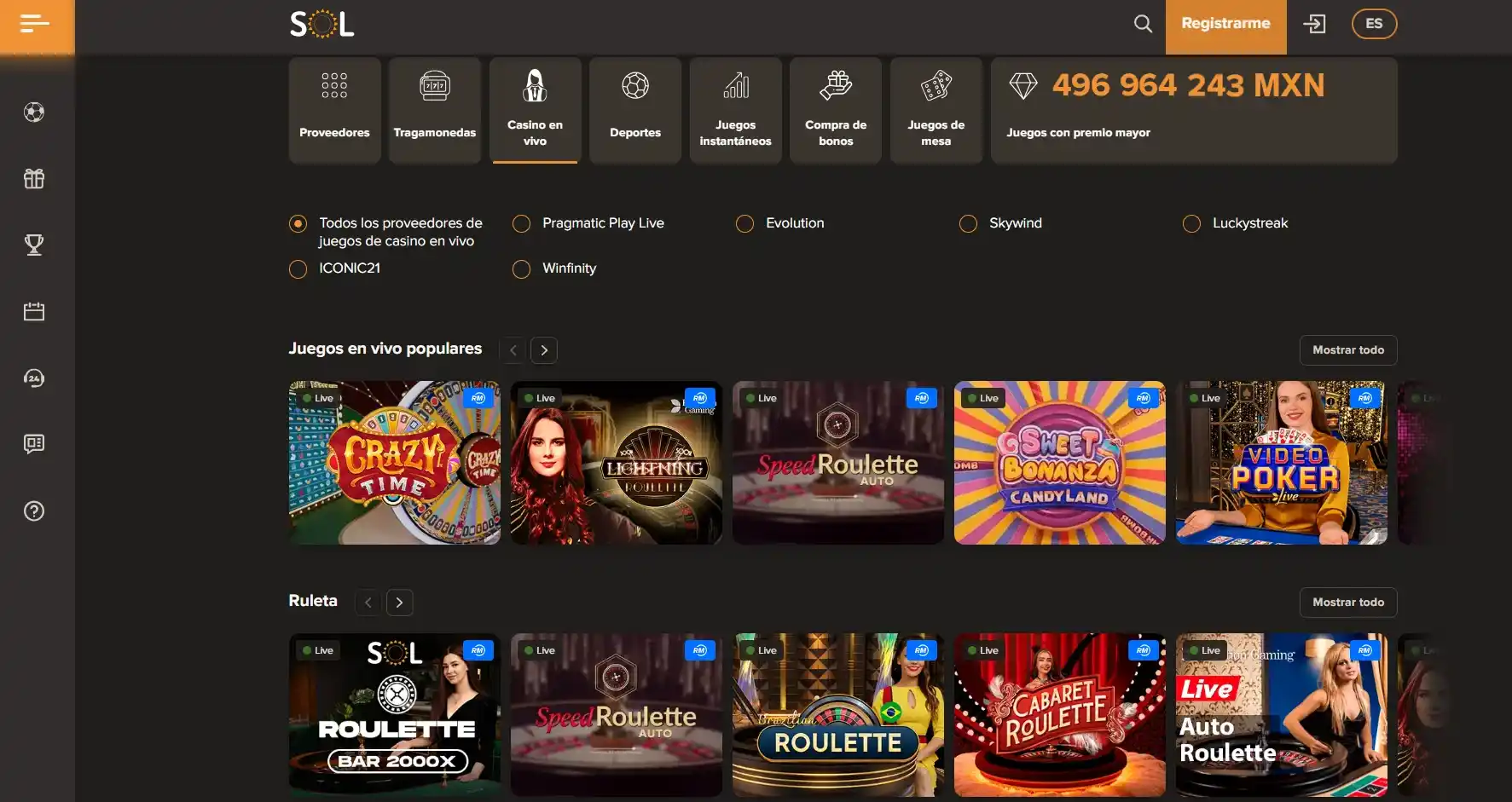Image resolution: width=1512 pixels, height=802 pixels.
Task: Go to next popular live games
Action: [544, 350]
